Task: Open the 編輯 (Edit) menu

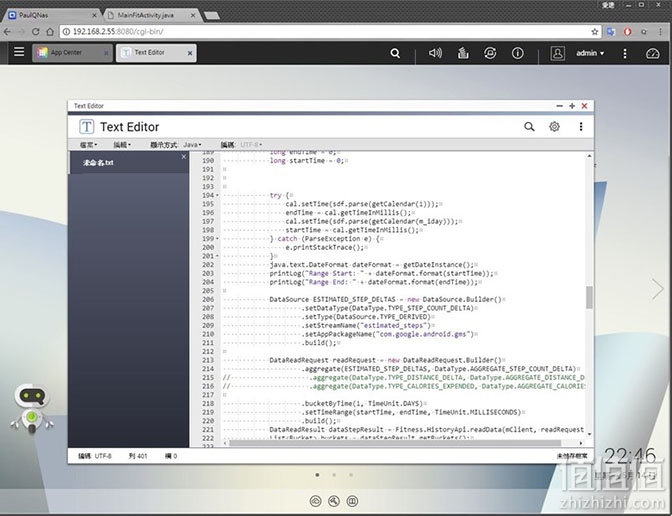Action: click(x=122, y=145)
